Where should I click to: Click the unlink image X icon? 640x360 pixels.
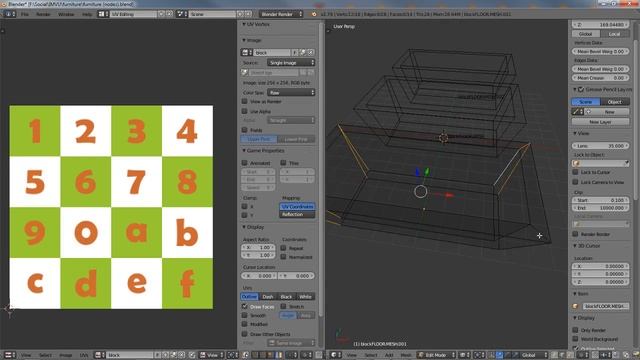[x=311, y=53]
